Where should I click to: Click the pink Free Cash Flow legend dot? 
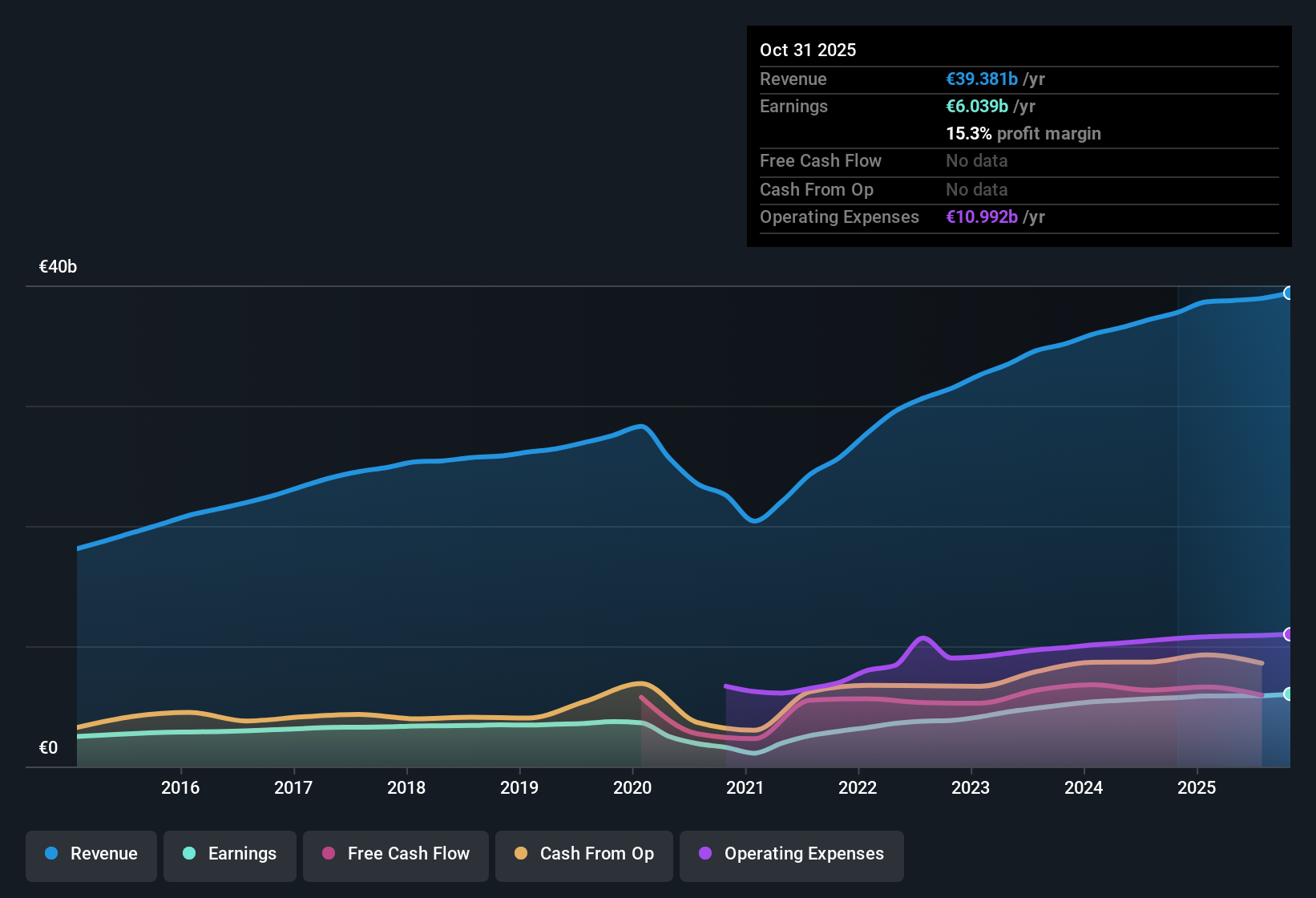[329, 854]
